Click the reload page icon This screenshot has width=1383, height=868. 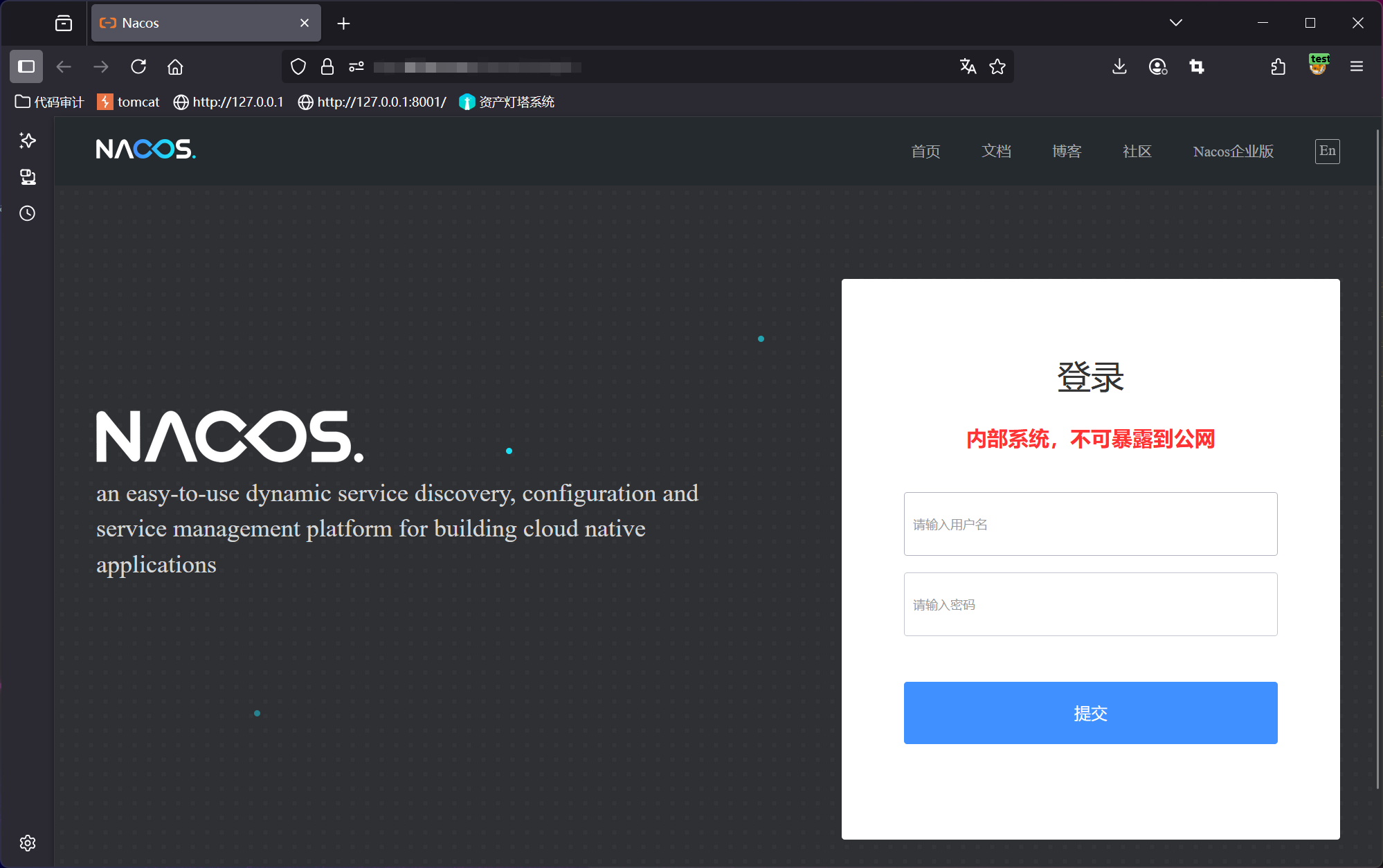(x=138, y=66)
